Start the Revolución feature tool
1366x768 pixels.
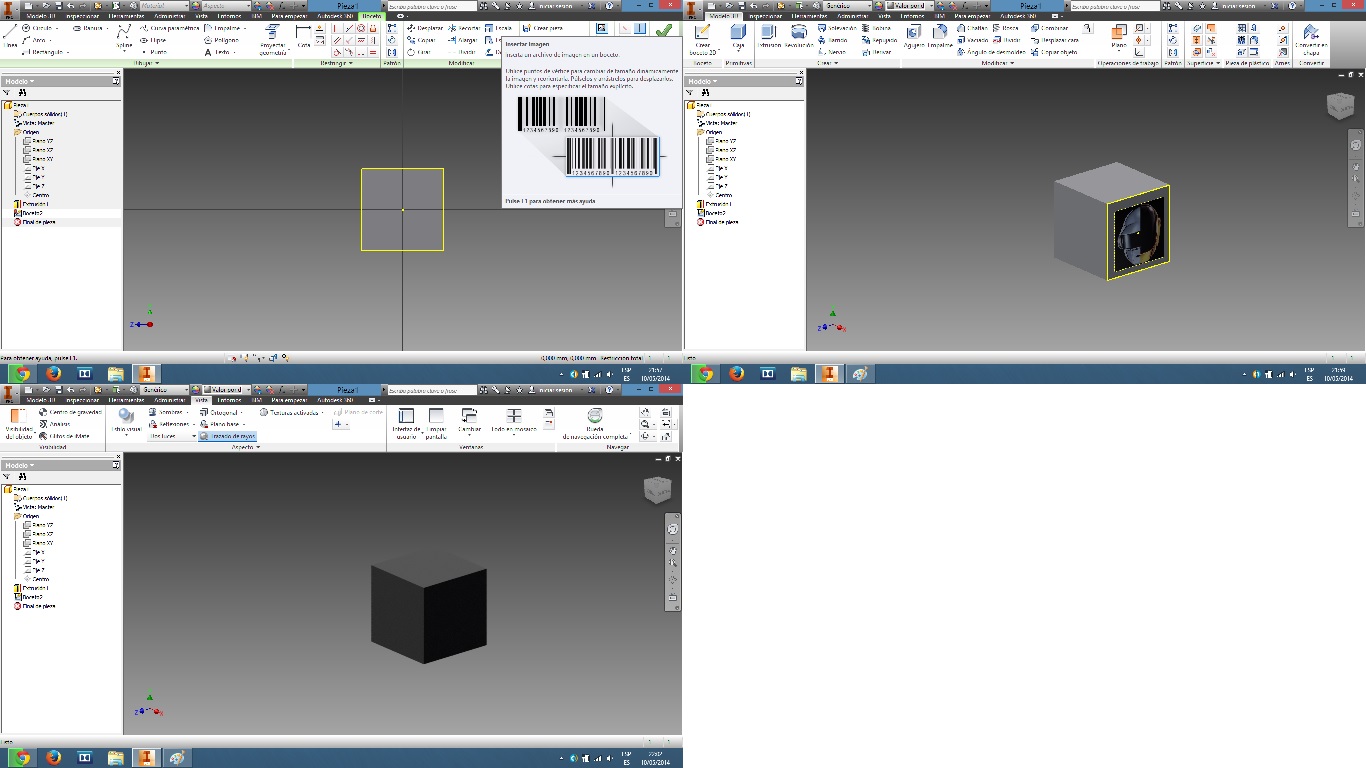point(798,36)
